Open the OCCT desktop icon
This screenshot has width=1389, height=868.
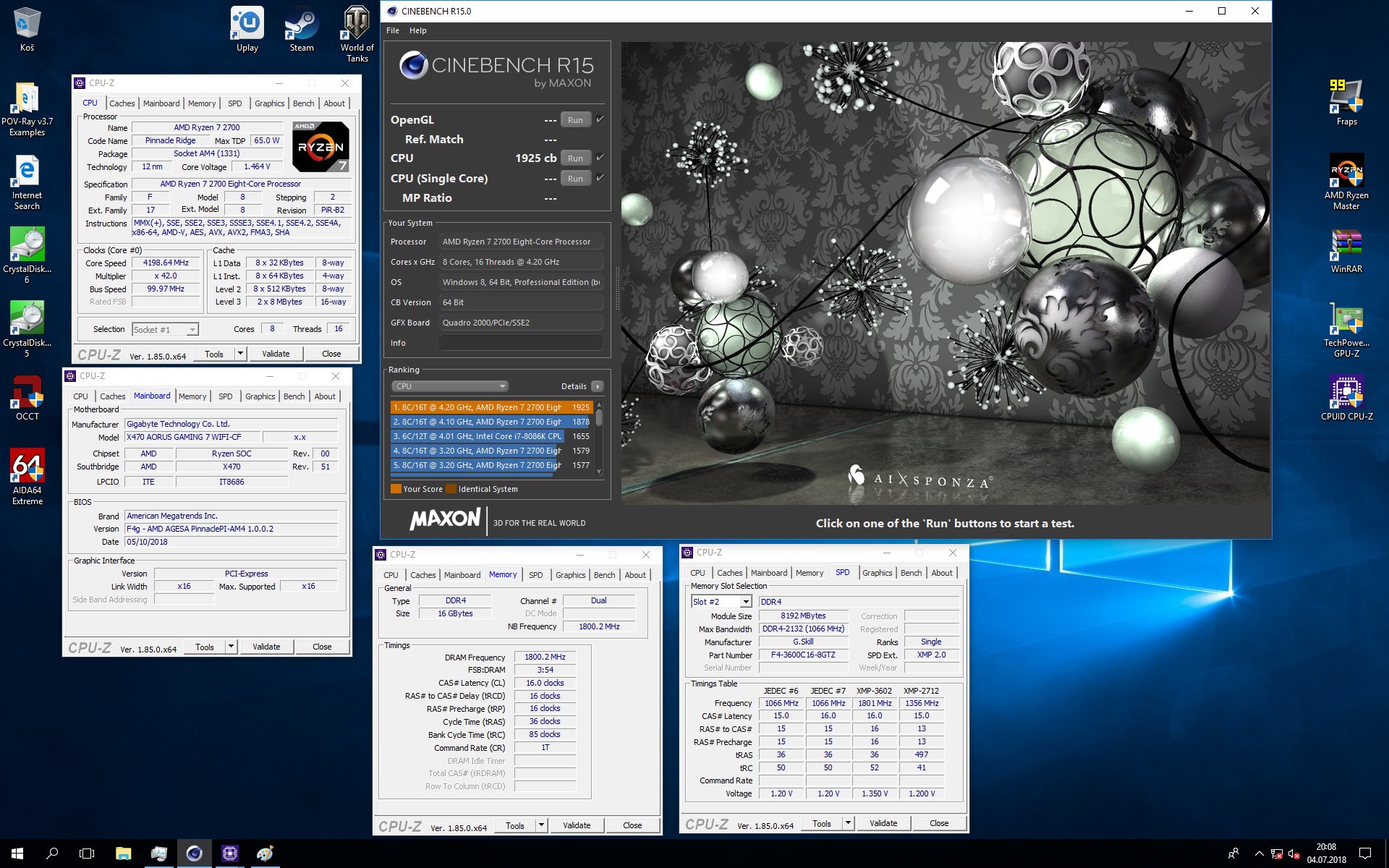(27, 398)
